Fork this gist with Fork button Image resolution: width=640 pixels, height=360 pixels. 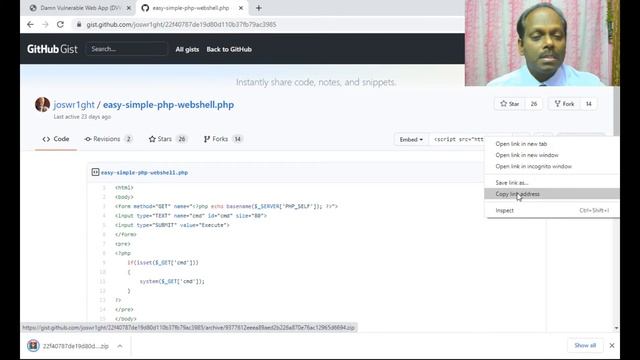[x=564, y=104]
